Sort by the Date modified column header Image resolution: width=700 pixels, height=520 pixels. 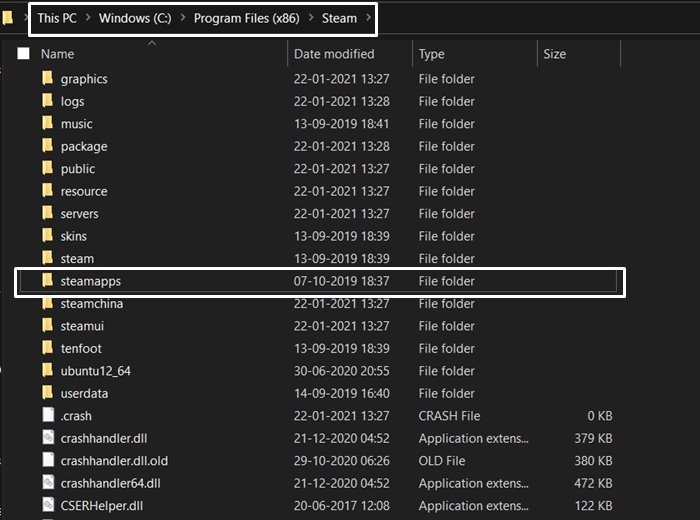[334, 54]
